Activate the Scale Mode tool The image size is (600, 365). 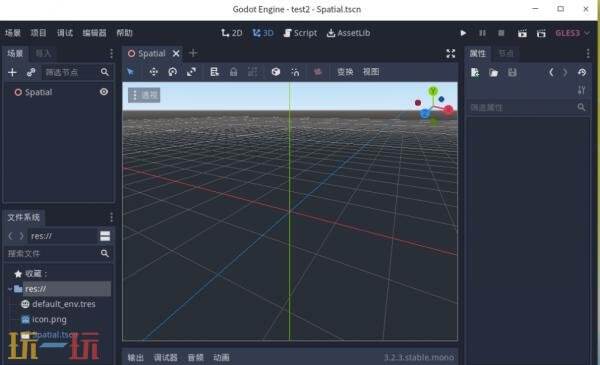(x=191, y=72)
